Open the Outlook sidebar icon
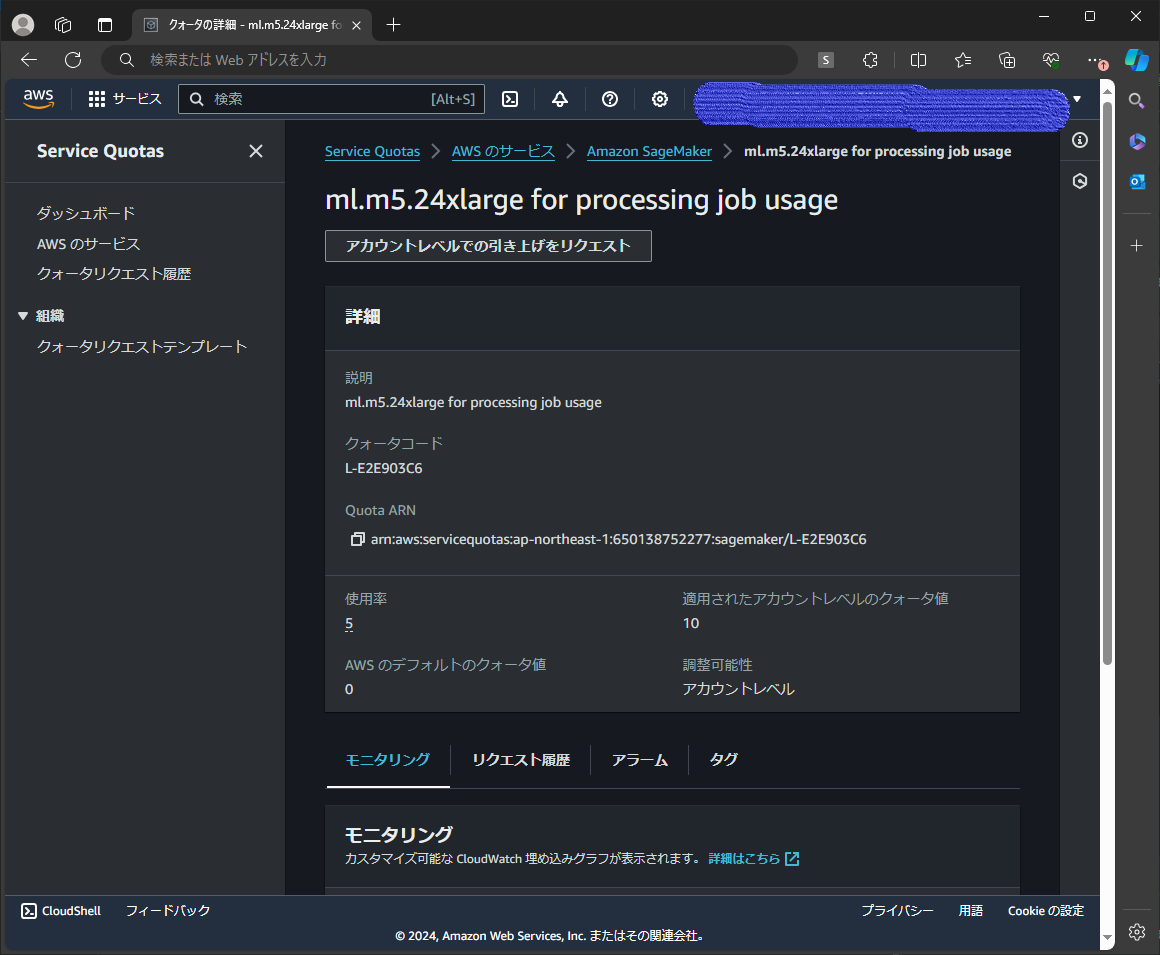This screenshot has width=1160, height=955. coord(1137,181)
